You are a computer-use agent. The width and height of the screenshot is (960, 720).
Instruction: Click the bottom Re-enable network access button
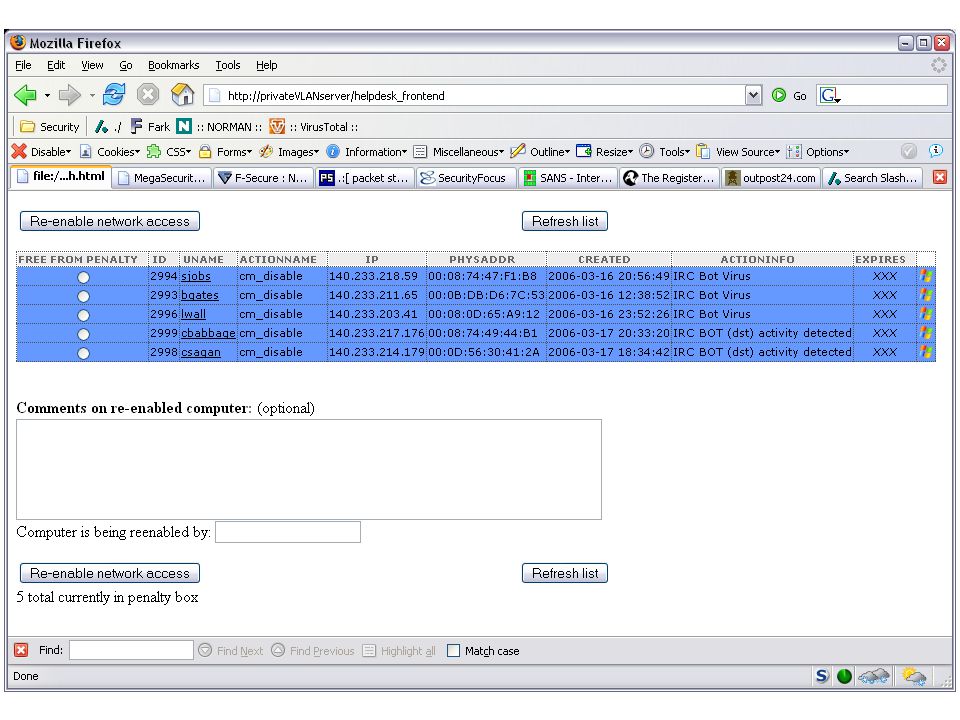click(x=110, y=573)
